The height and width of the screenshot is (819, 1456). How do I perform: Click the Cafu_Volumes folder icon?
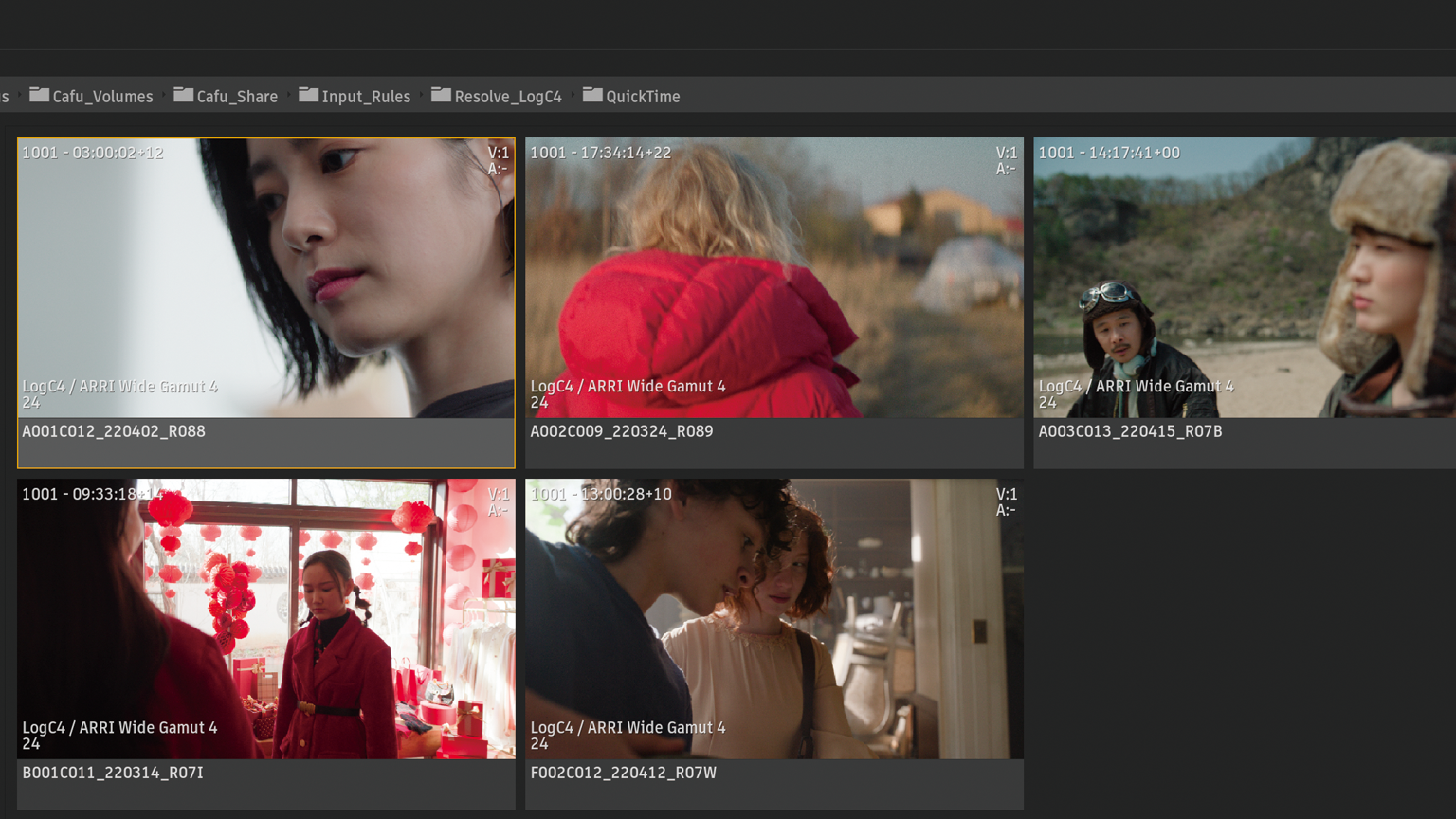coord(39,95)
